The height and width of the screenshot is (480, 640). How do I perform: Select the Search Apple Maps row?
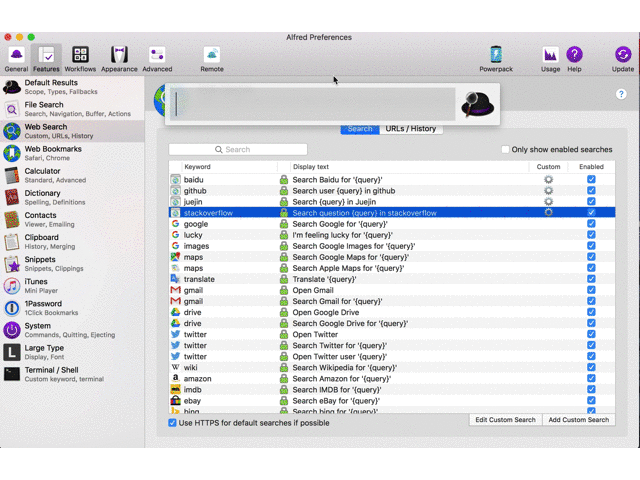point(392,268)
